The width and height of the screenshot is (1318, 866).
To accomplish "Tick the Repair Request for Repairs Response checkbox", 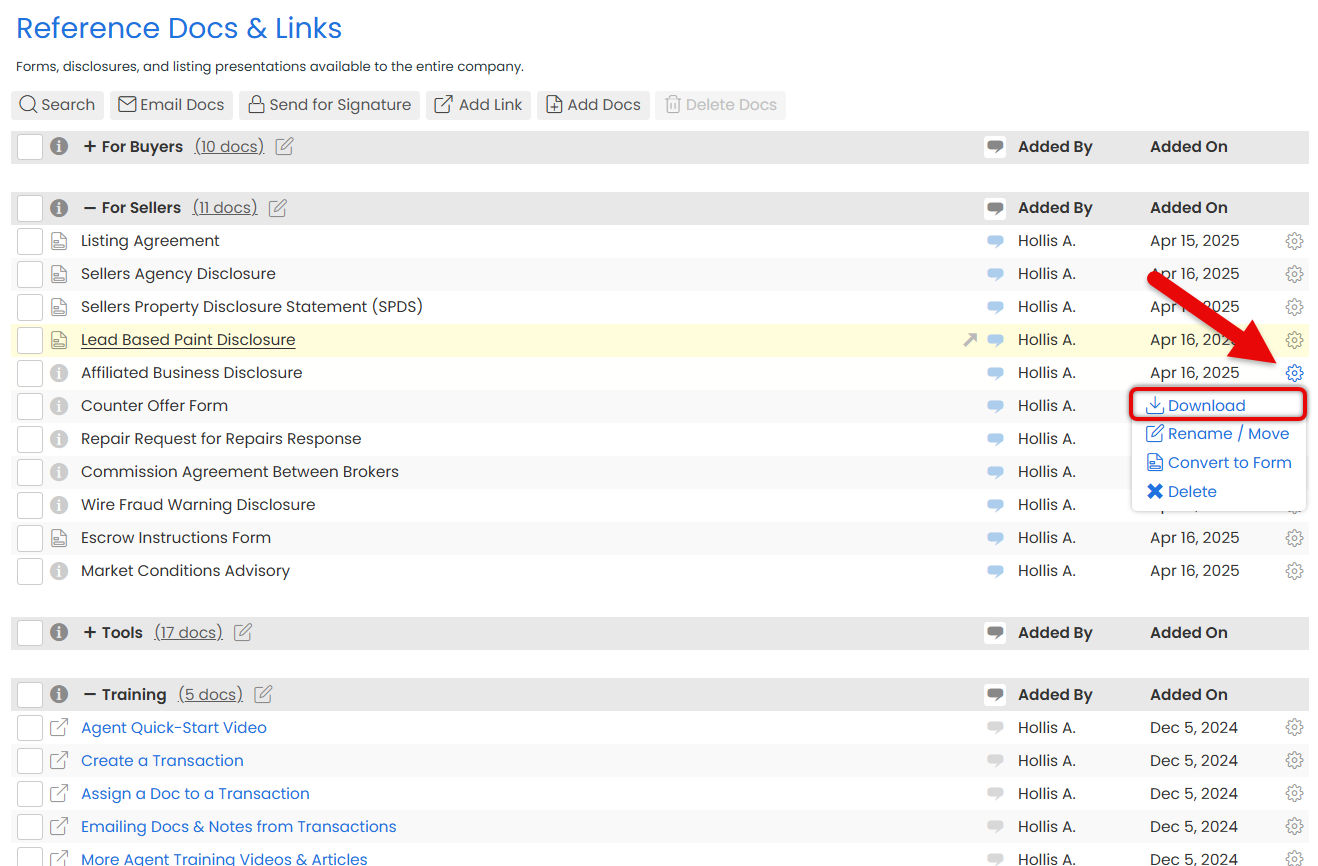I will [30, 439].
